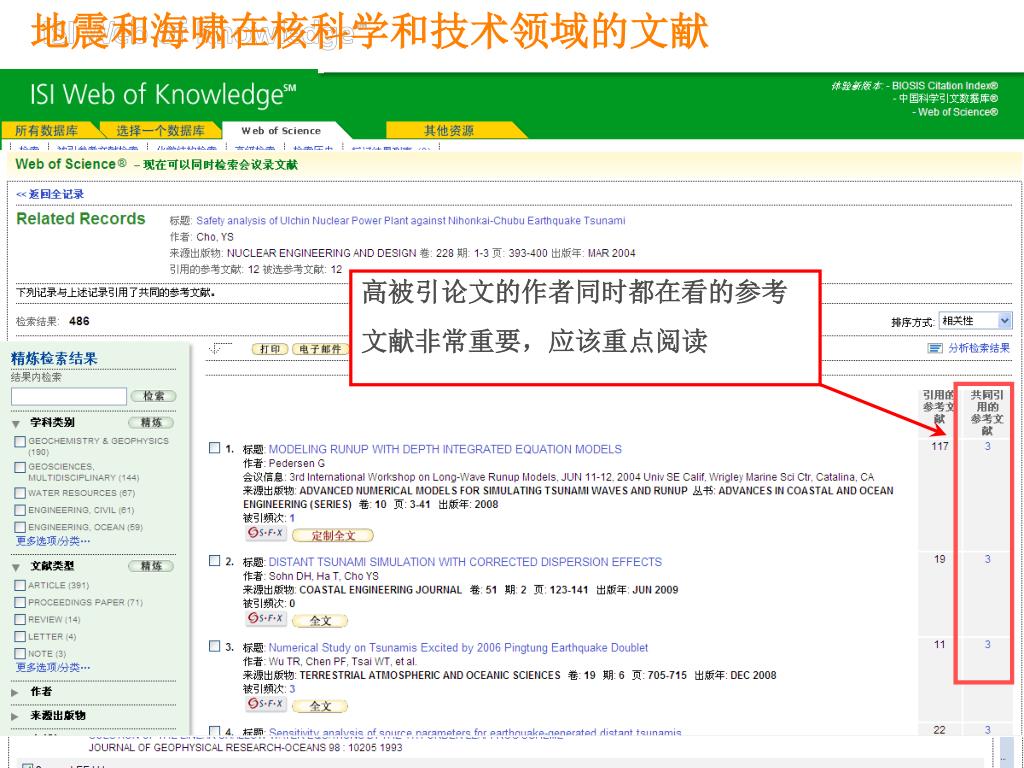The width and height of the screenshot is (1024, 768).
Task: Open MODELING RUNUP WITH DEPTH INTEGRATED title
Action: (x=445, y=449)
